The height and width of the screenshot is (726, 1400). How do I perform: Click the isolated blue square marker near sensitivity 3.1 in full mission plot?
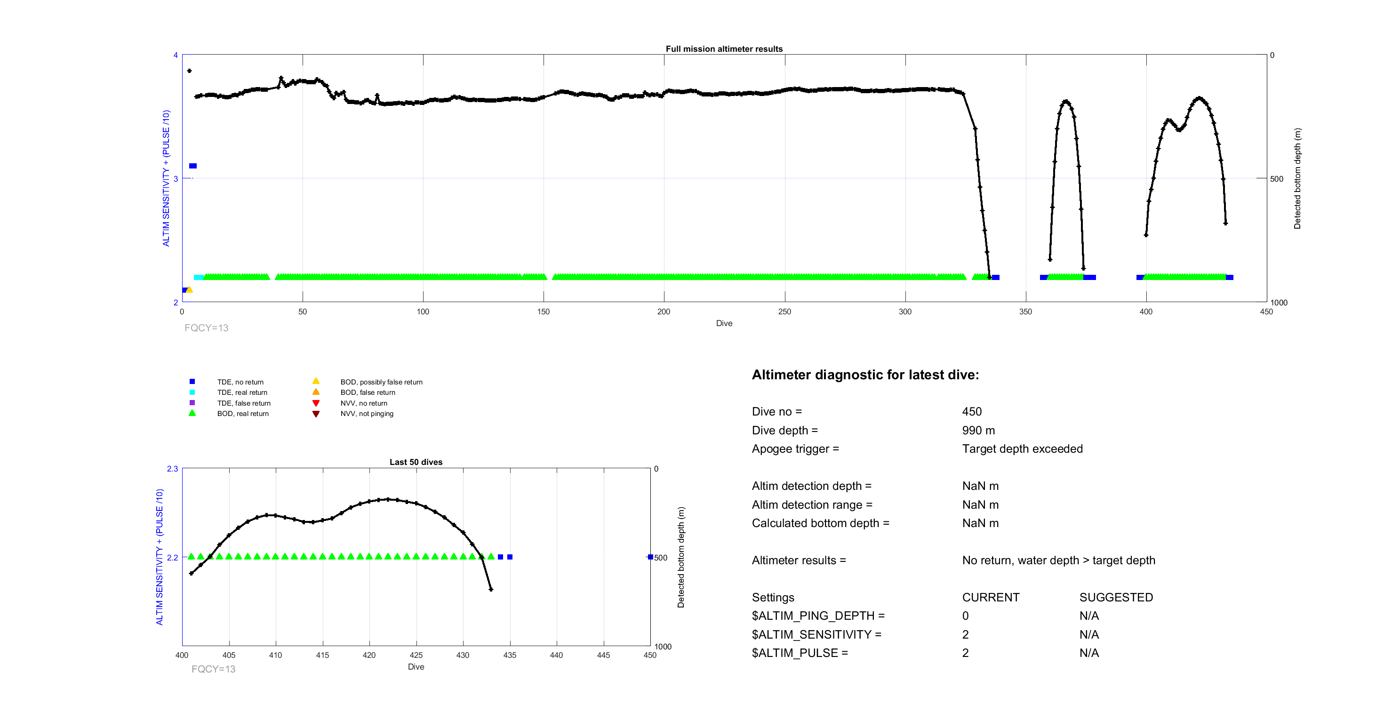pyautogui.click(x=193, y=166)
